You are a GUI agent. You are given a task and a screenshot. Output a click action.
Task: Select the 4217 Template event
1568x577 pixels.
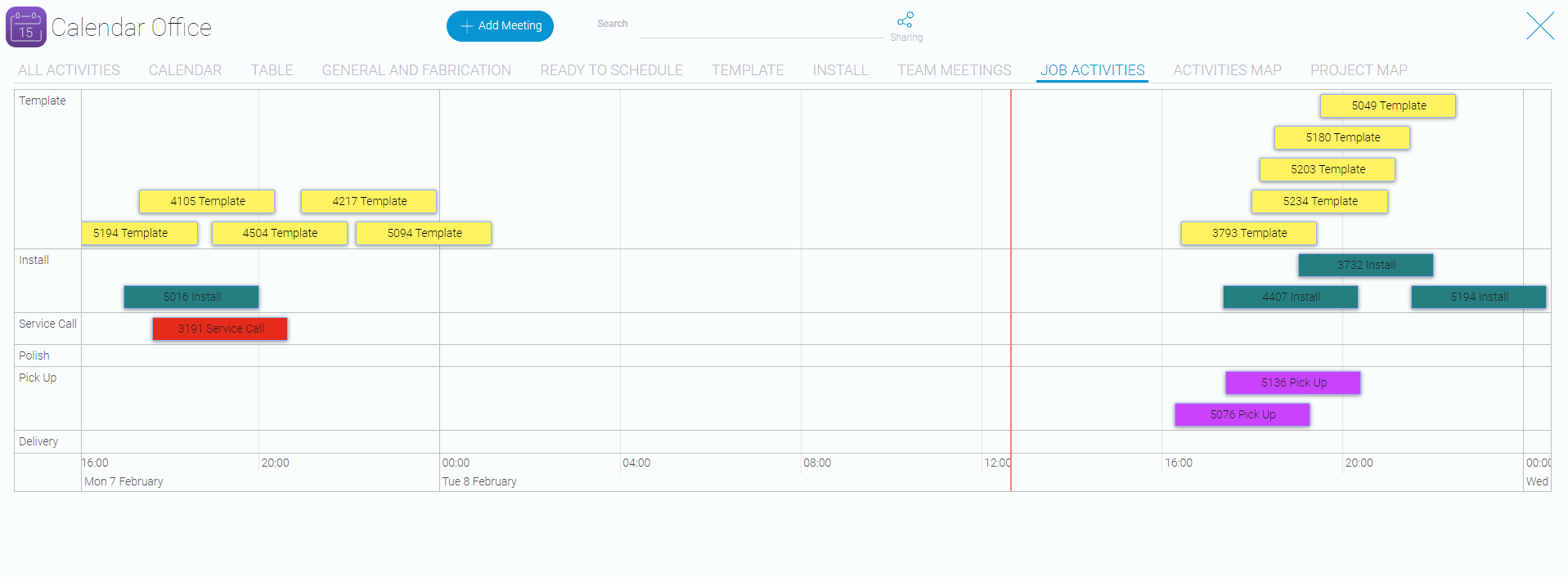click(369, 201)
